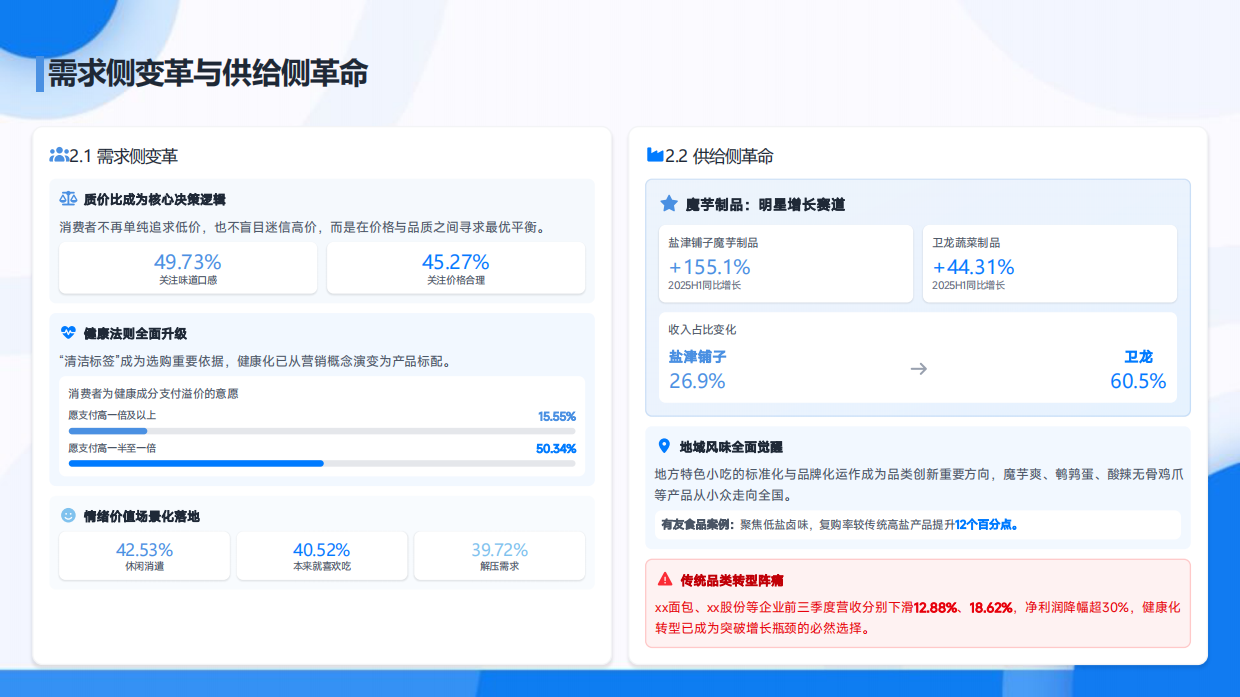1240x697 pixels.
Task: Click the 有友食品案例 highlight bar
Action: pos(918,525)
